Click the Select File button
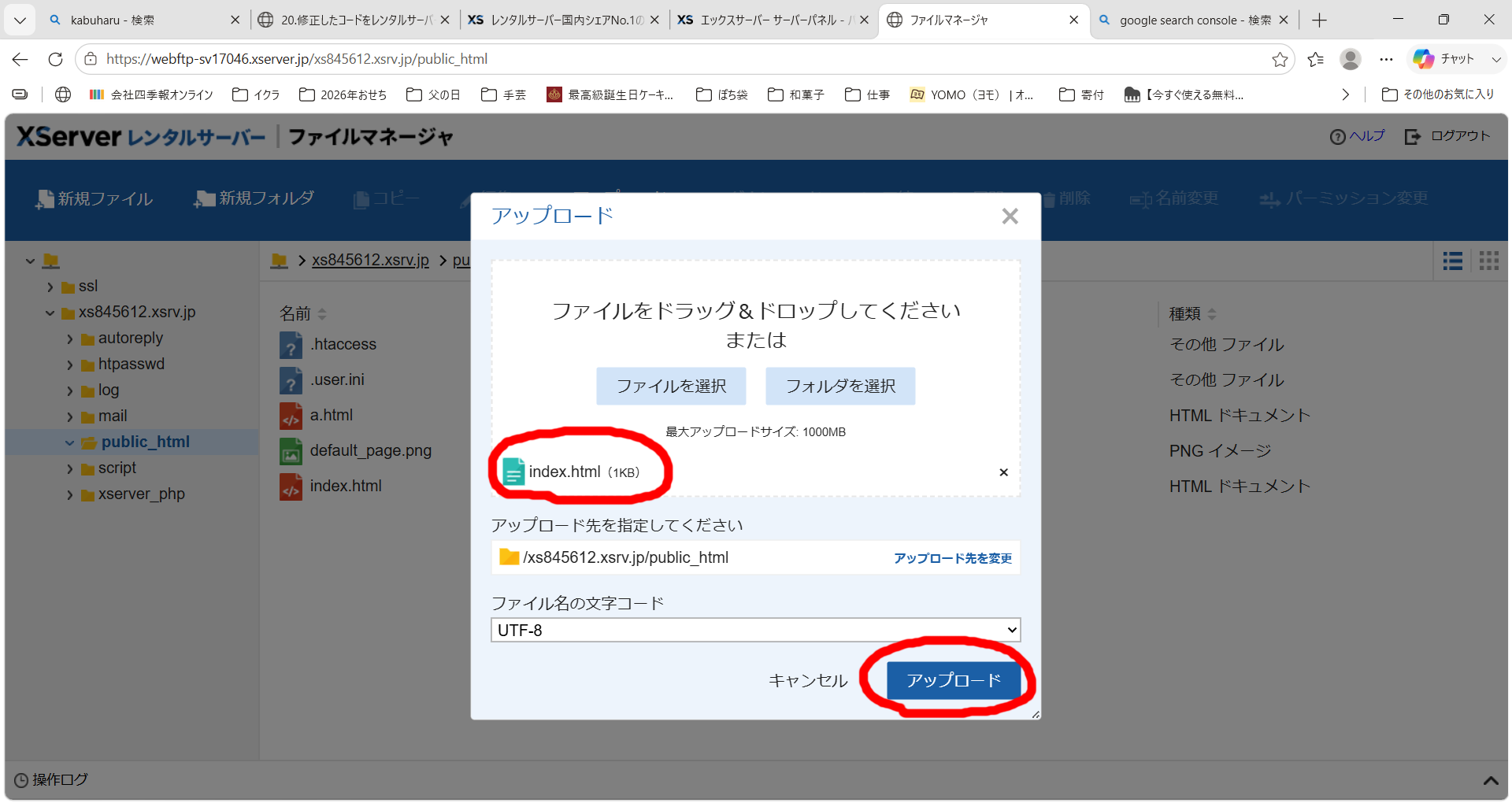 (671, 386)
